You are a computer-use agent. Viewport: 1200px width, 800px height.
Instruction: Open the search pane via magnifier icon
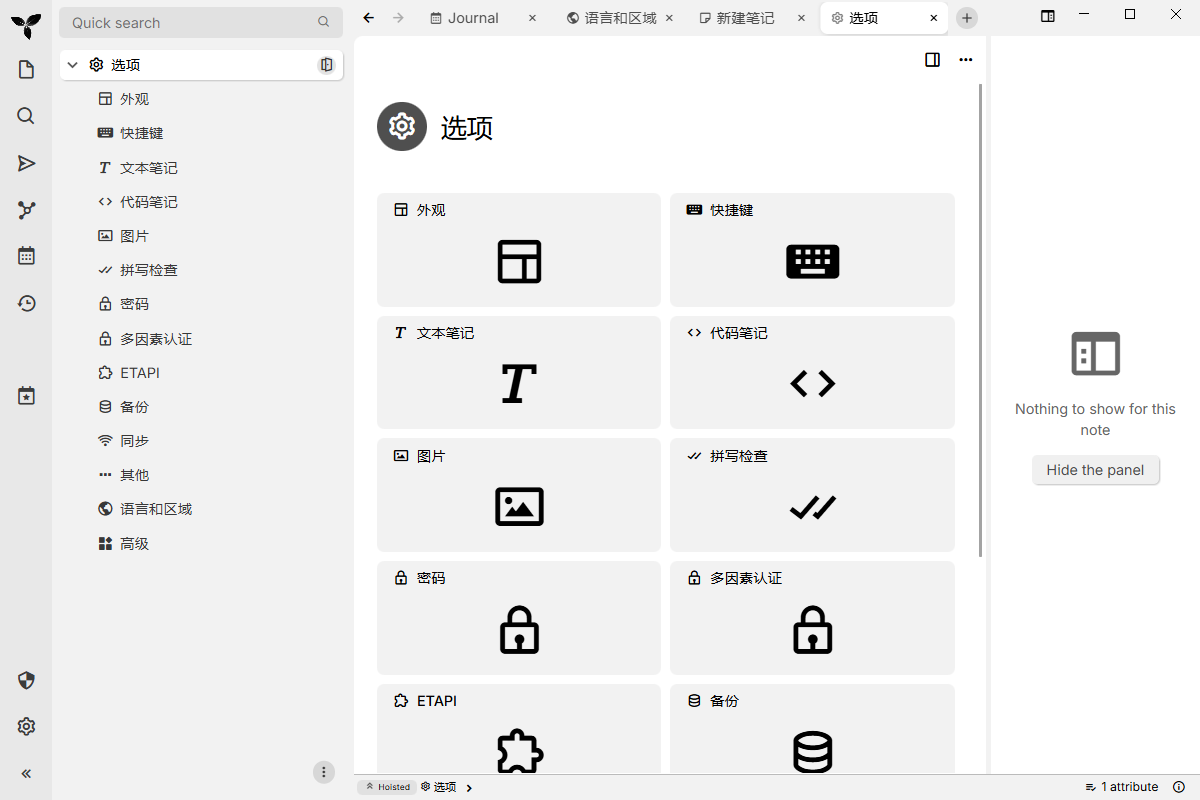(26, 116)
